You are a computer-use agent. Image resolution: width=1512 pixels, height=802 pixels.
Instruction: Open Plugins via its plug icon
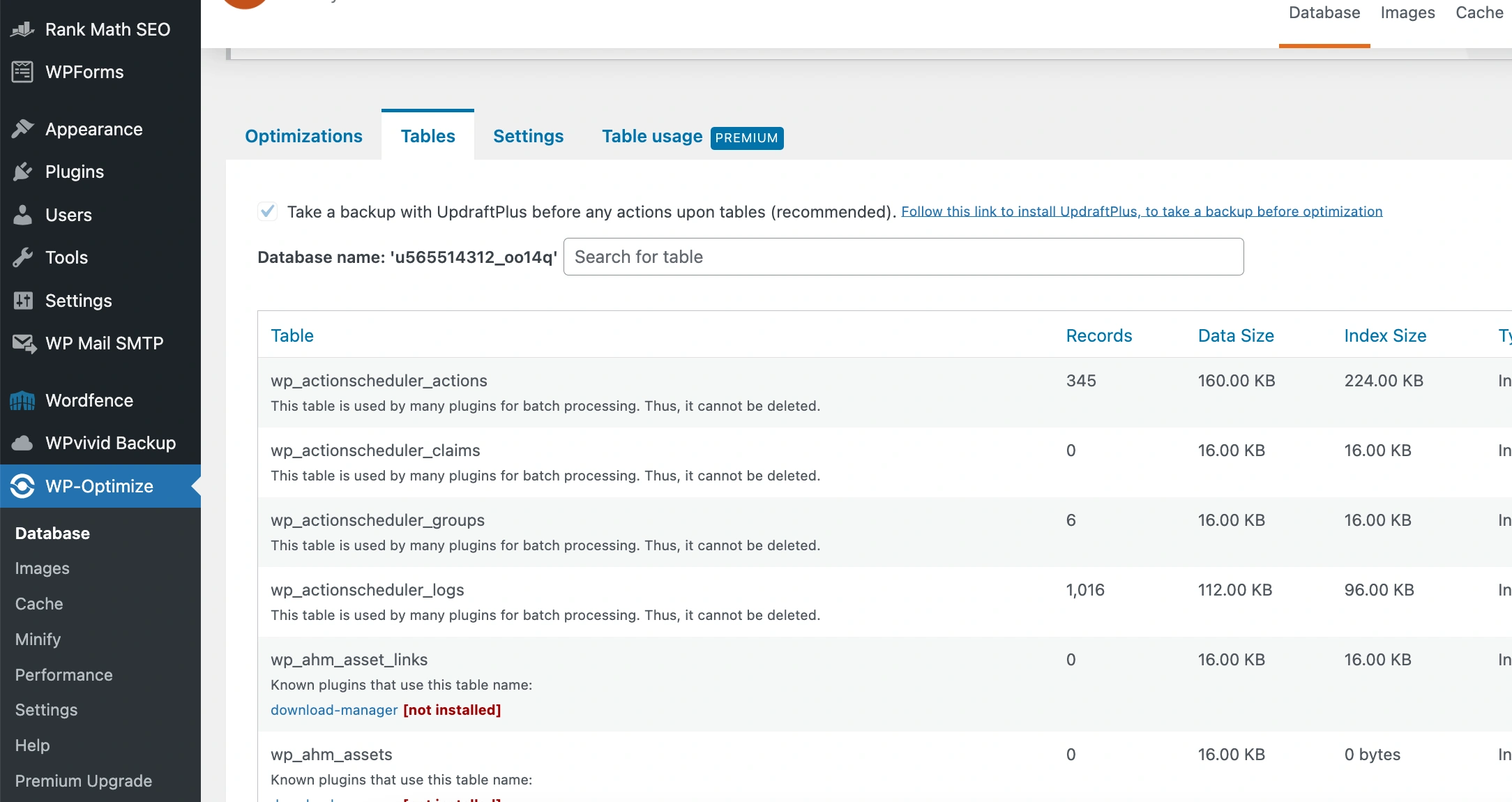pos(23,171)
